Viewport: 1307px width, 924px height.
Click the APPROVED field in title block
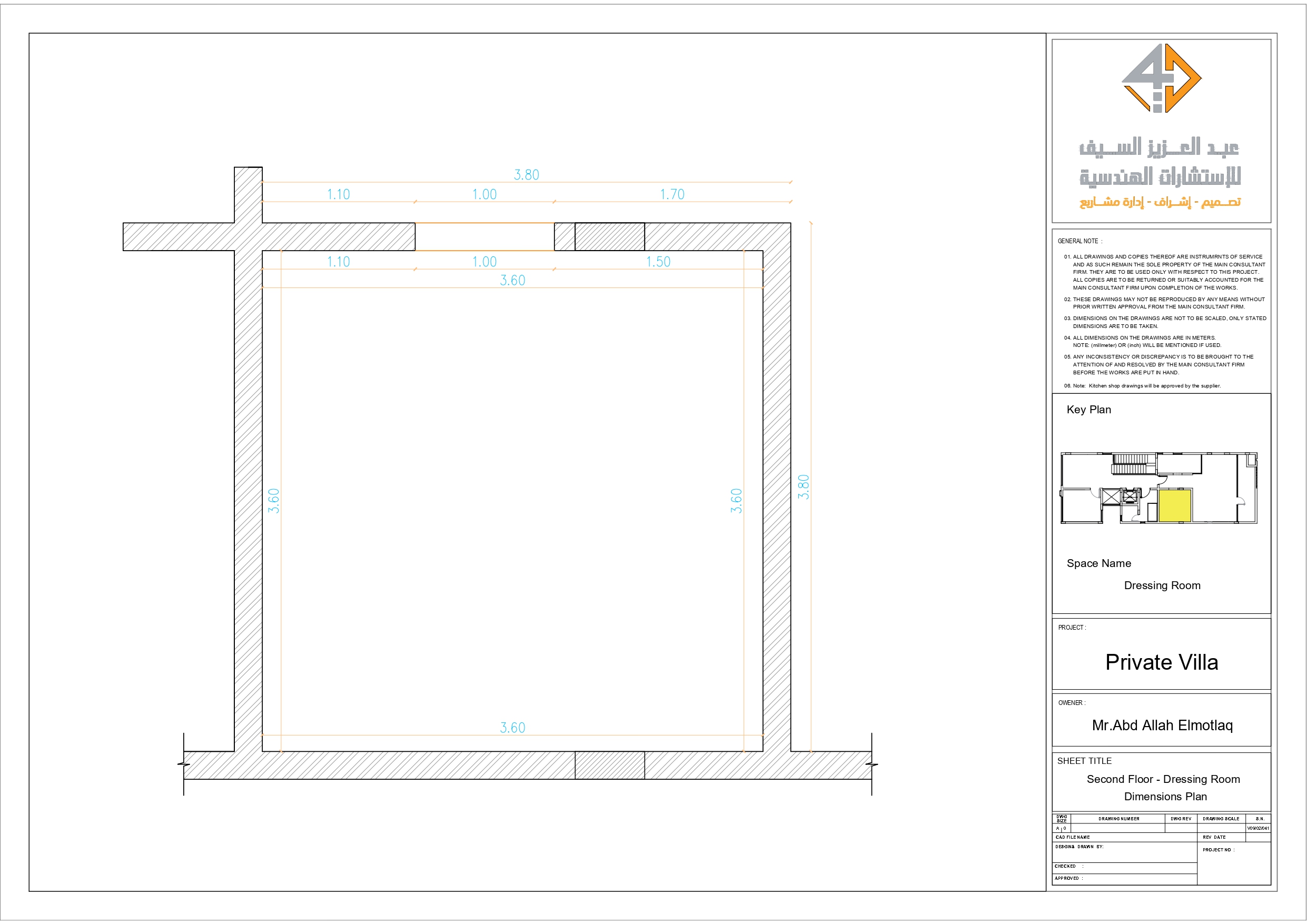click(x=1070, y=878)
